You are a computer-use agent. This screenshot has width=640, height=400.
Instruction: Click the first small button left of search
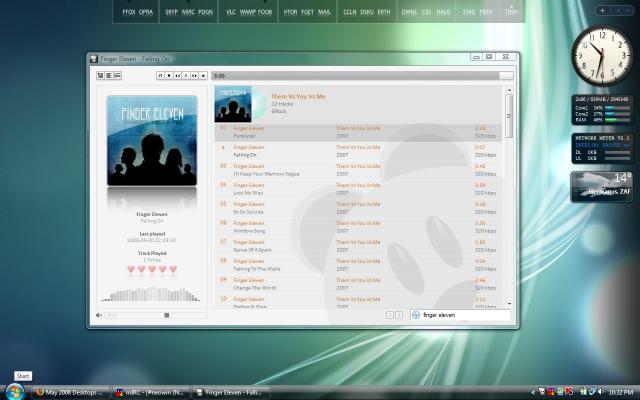[x=390, y=315]
